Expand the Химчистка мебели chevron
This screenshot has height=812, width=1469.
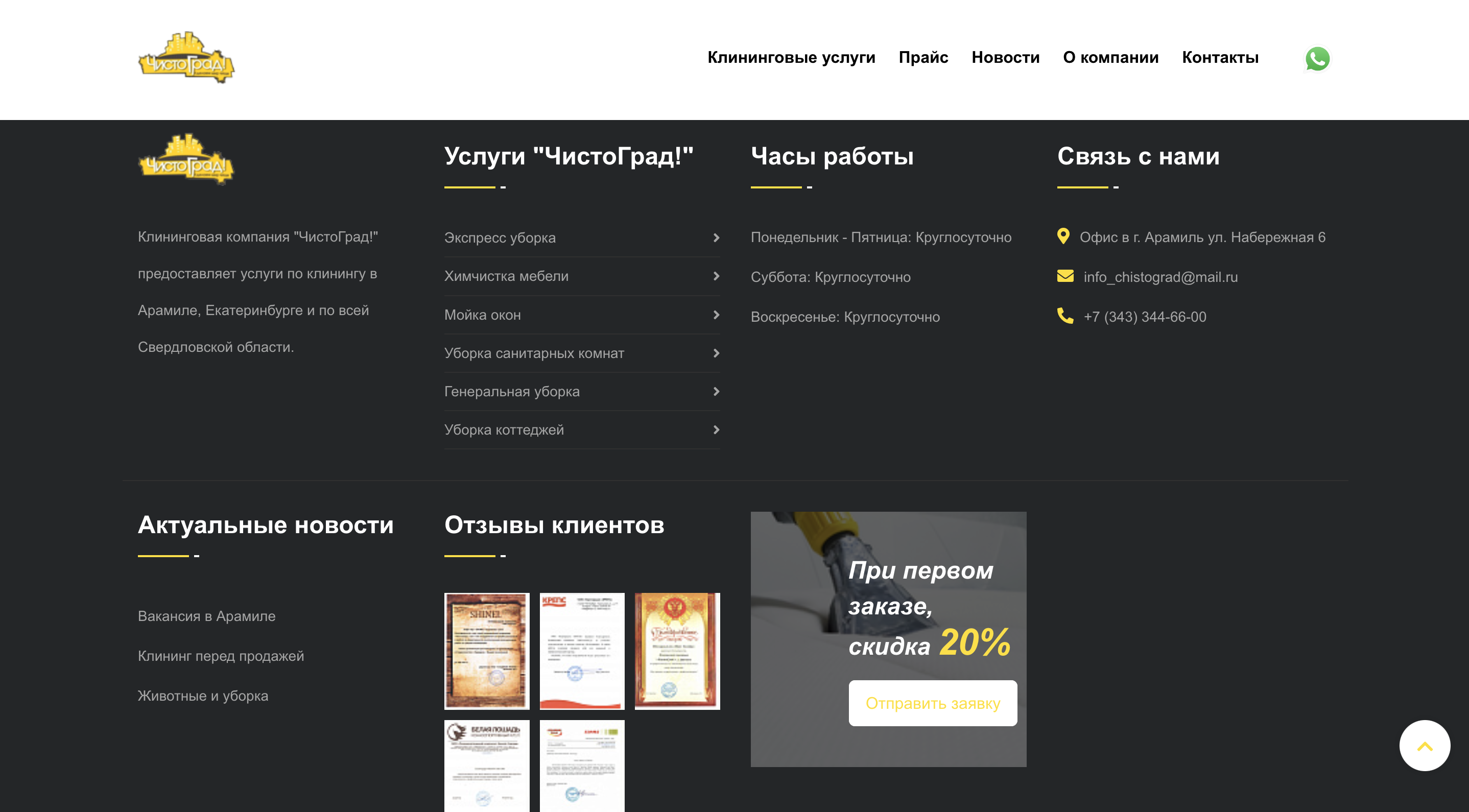point(716,276)
